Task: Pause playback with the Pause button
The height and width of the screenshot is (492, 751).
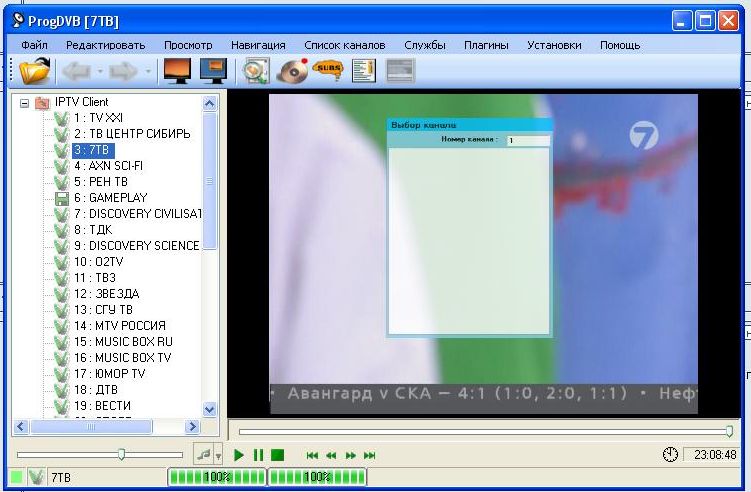Action: pyautogui.click(x=258, y=455)
